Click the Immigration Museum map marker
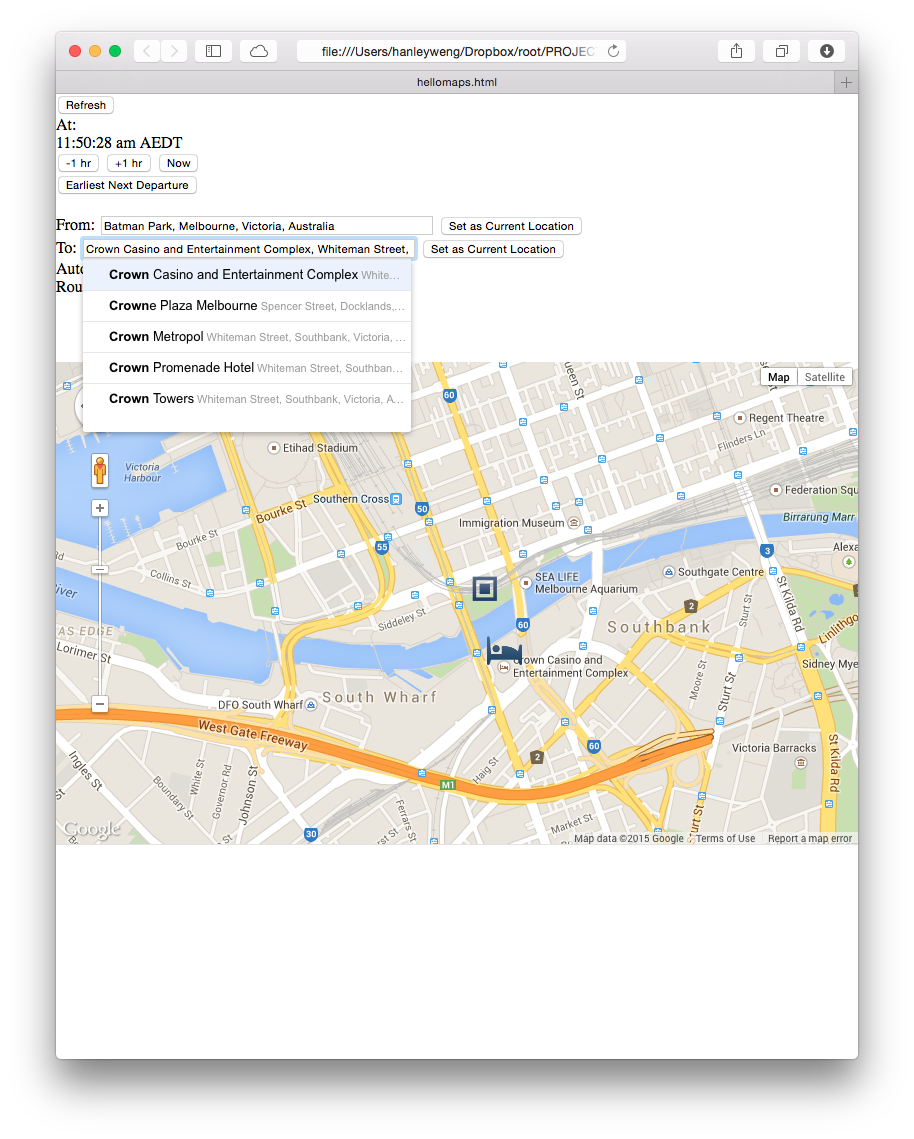 click(573, 523)
